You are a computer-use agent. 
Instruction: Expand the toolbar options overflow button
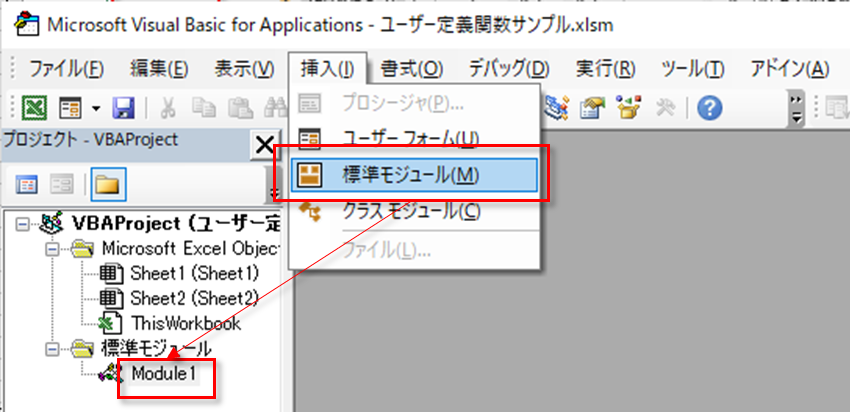click(x=796, y=108)
